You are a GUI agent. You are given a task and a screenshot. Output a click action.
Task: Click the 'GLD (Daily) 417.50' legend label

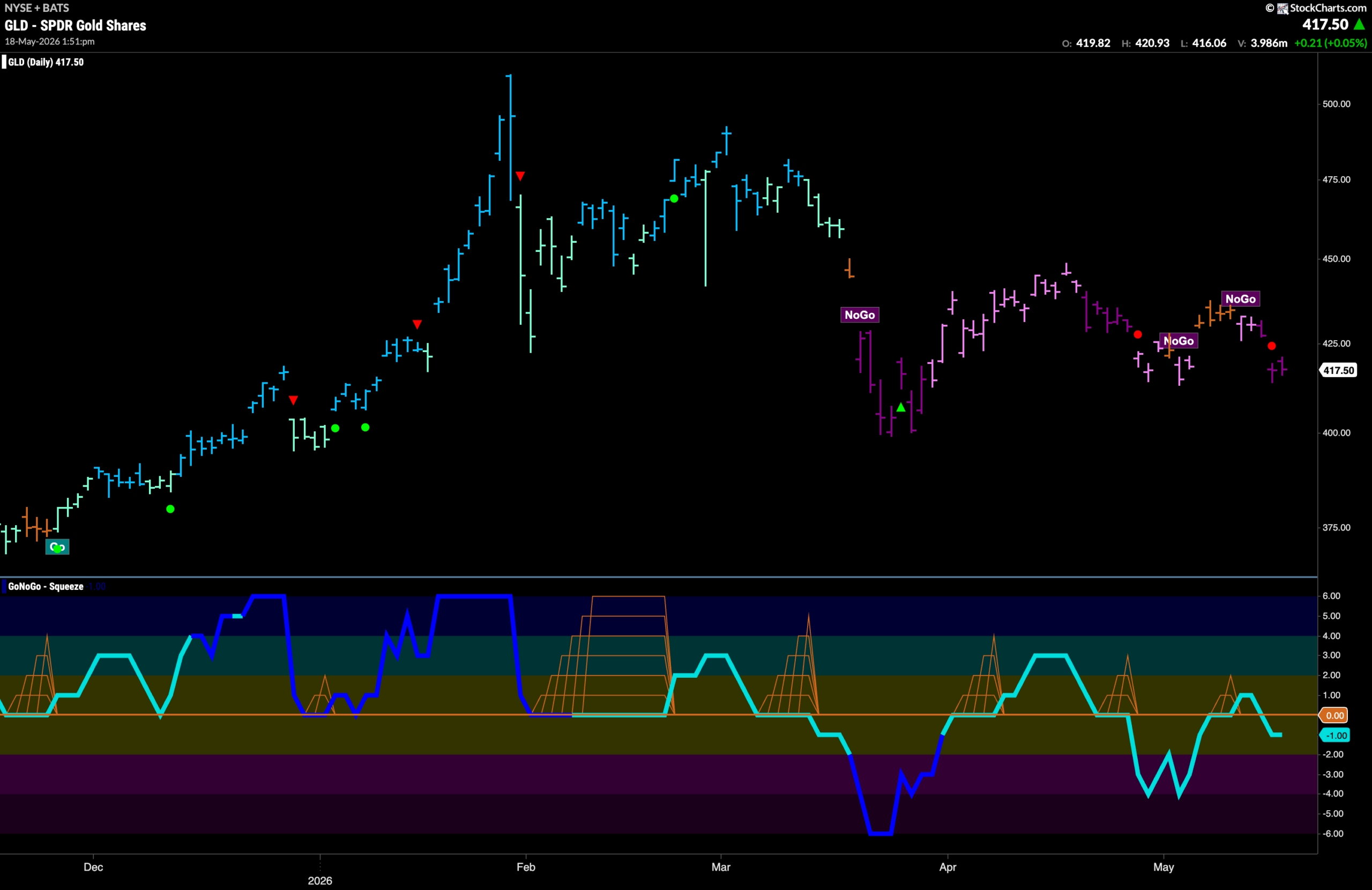pos(46,62)
